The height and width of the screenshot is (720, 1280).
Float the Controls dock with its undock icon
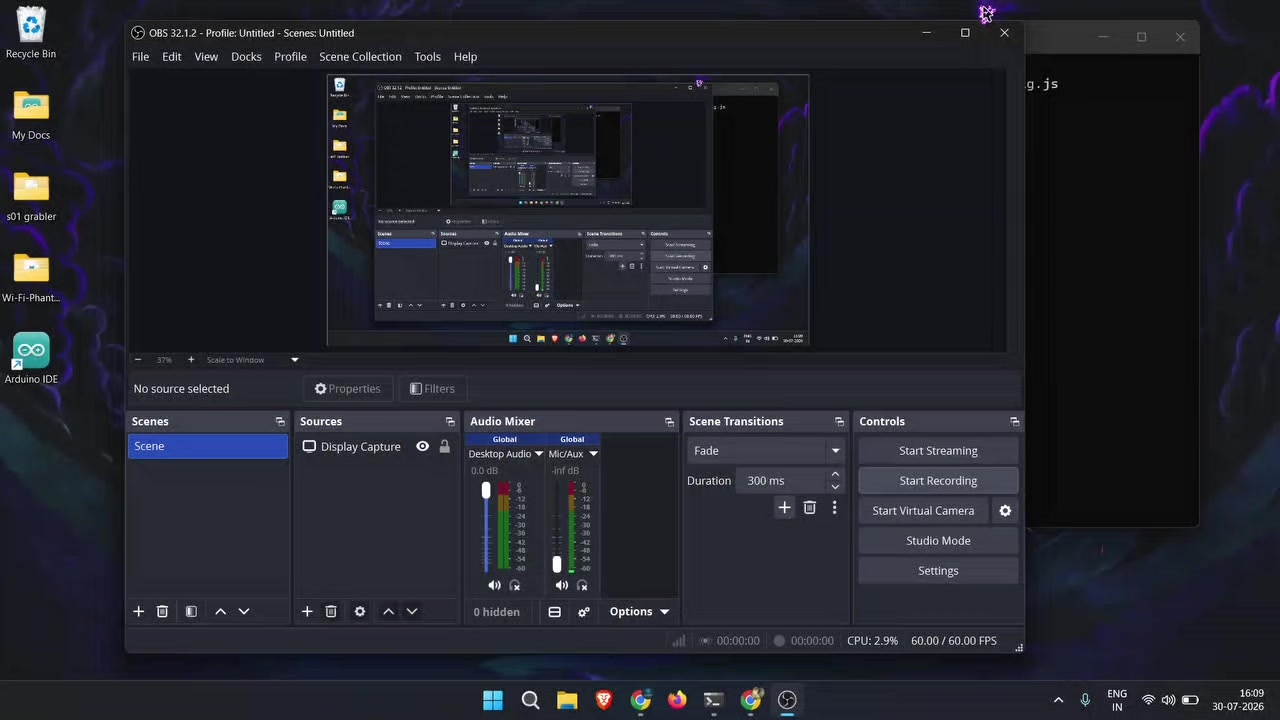coord(1015,422)
